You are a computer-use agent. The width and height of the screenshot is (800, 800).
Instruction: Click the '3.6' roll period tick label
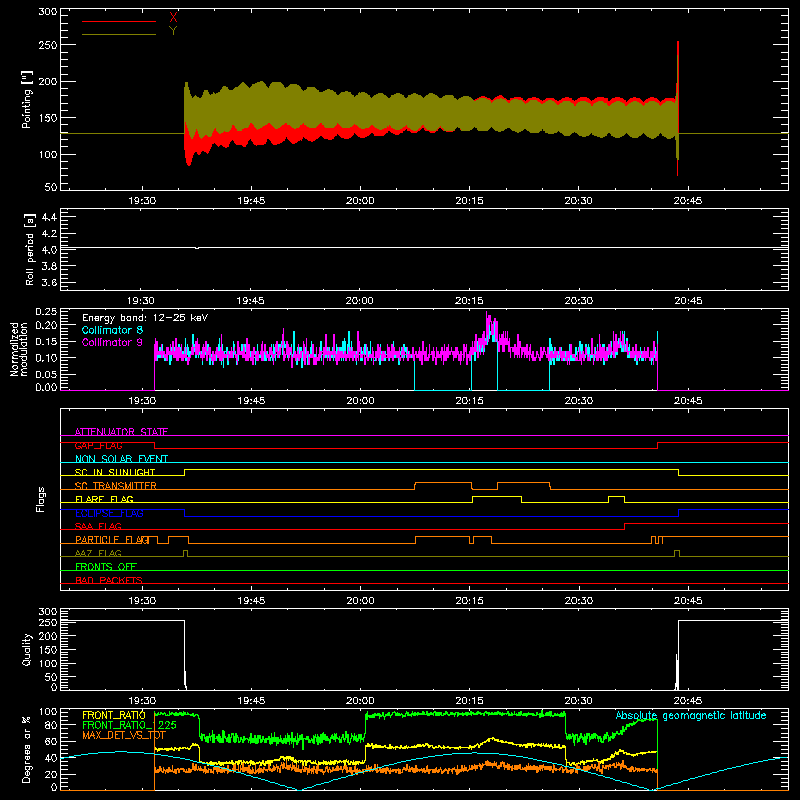48,283
